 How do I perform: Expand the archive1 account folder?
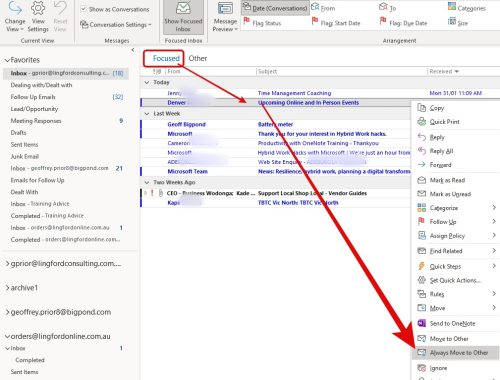[x=7, y=288]
